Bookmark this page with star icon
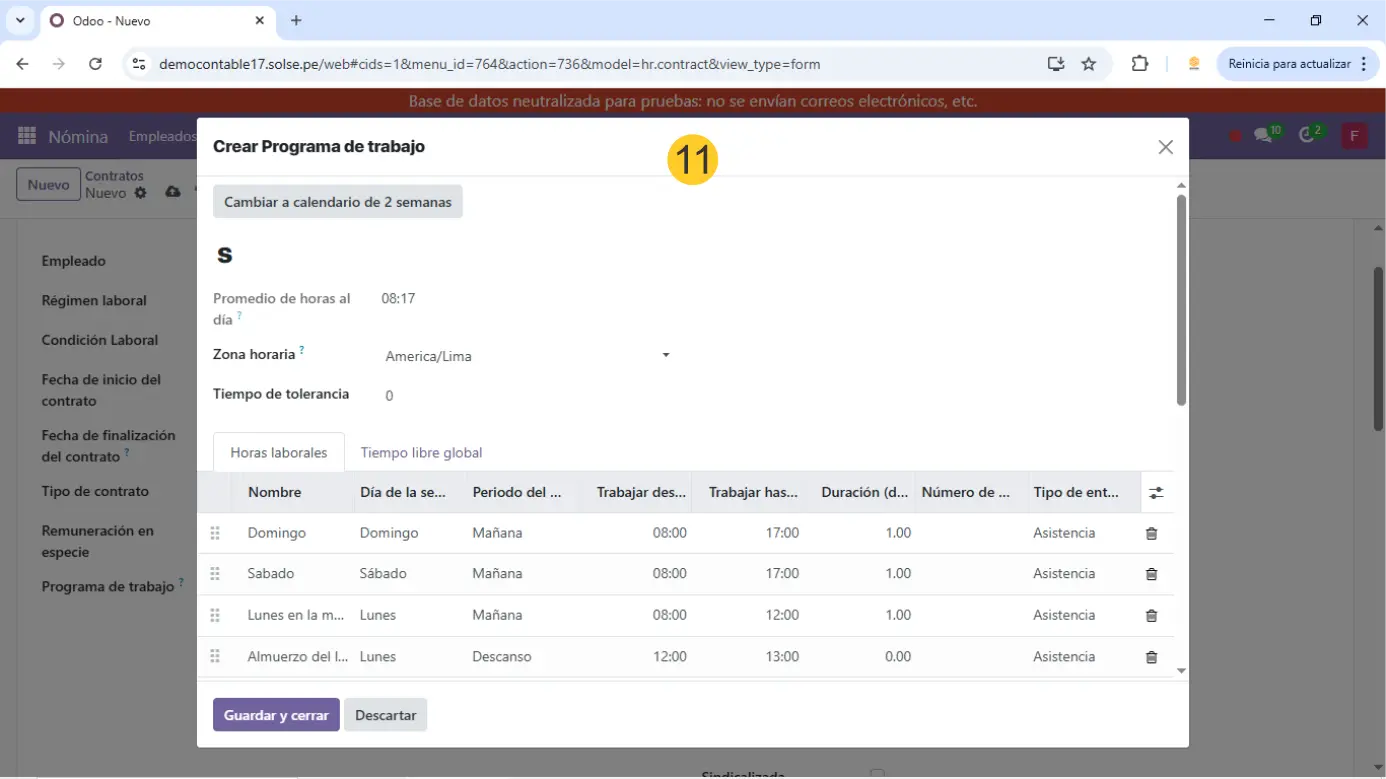 (1089, 64)
